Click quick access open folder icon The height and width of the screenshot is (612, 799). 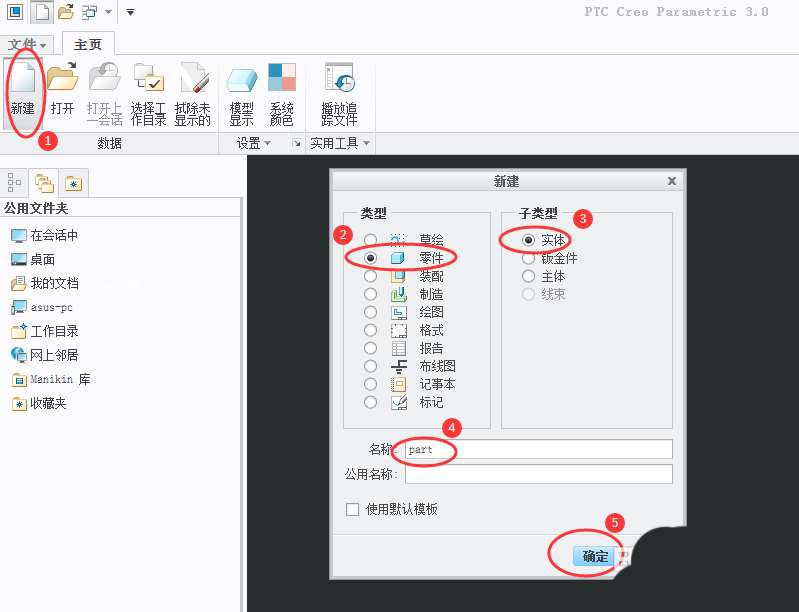[x=66, y=12]
